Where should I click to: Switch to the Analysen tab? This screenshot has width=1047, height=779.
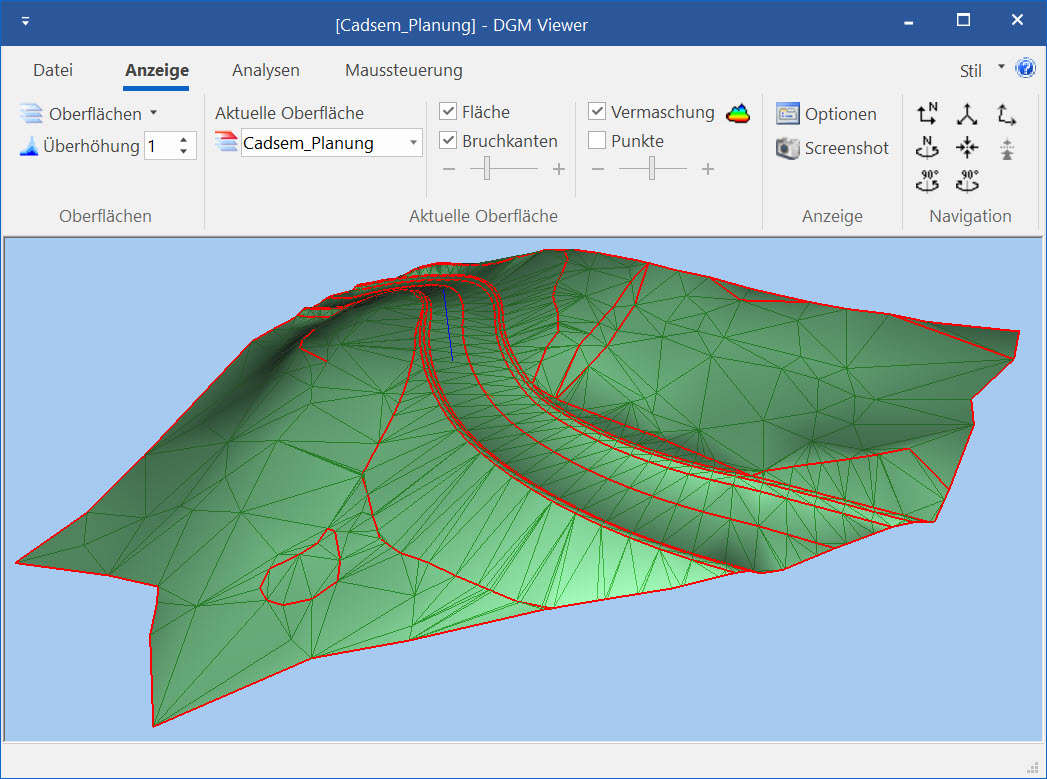266,70
